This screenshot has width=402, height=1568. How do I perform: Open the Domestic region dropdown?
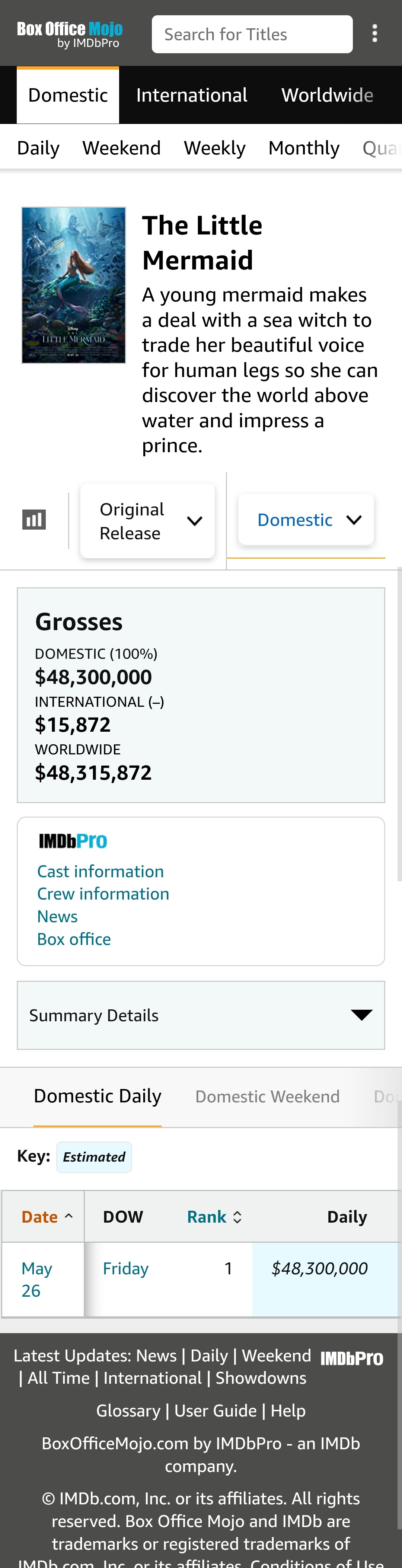(306, 519)
